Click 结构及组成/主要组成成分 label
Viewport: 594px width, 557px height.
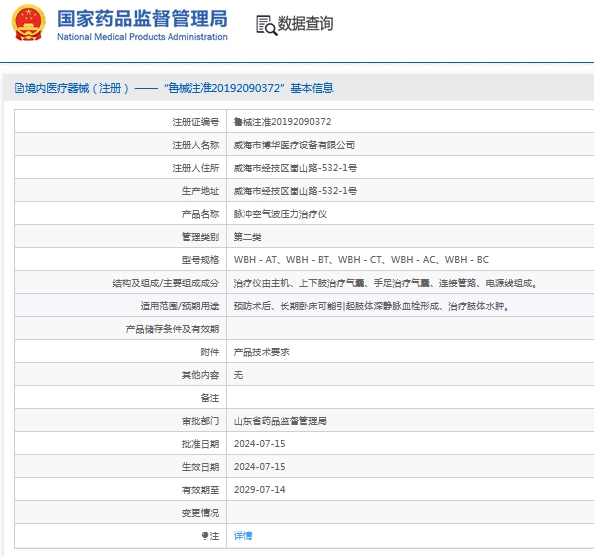coord(166,283)
